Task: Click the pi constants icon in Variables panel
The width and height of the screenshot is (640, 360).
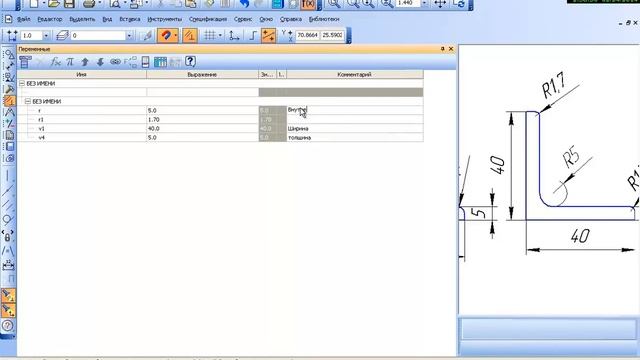Action: click(70, 62)
